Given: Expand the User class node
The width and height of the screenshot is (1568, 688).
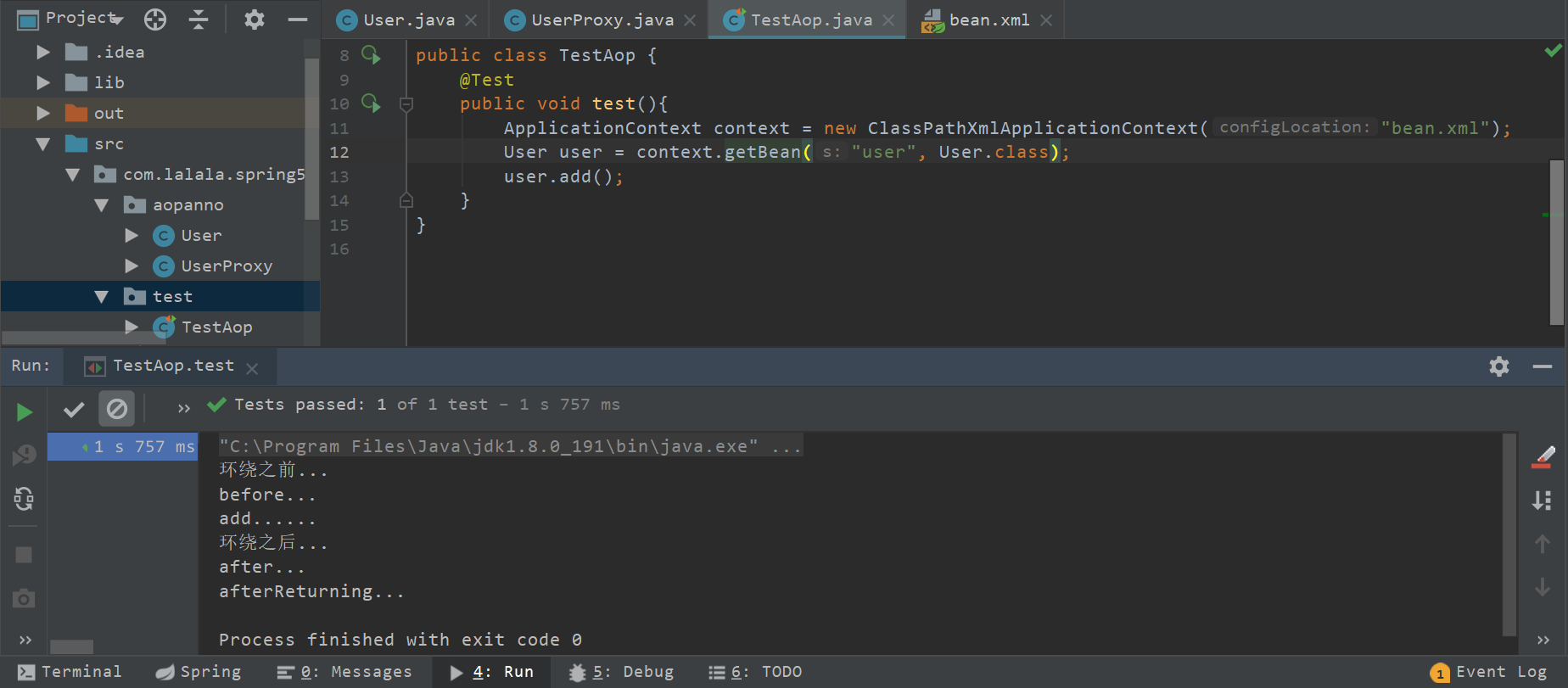Looking at the screenshot, I should (131, 236).
